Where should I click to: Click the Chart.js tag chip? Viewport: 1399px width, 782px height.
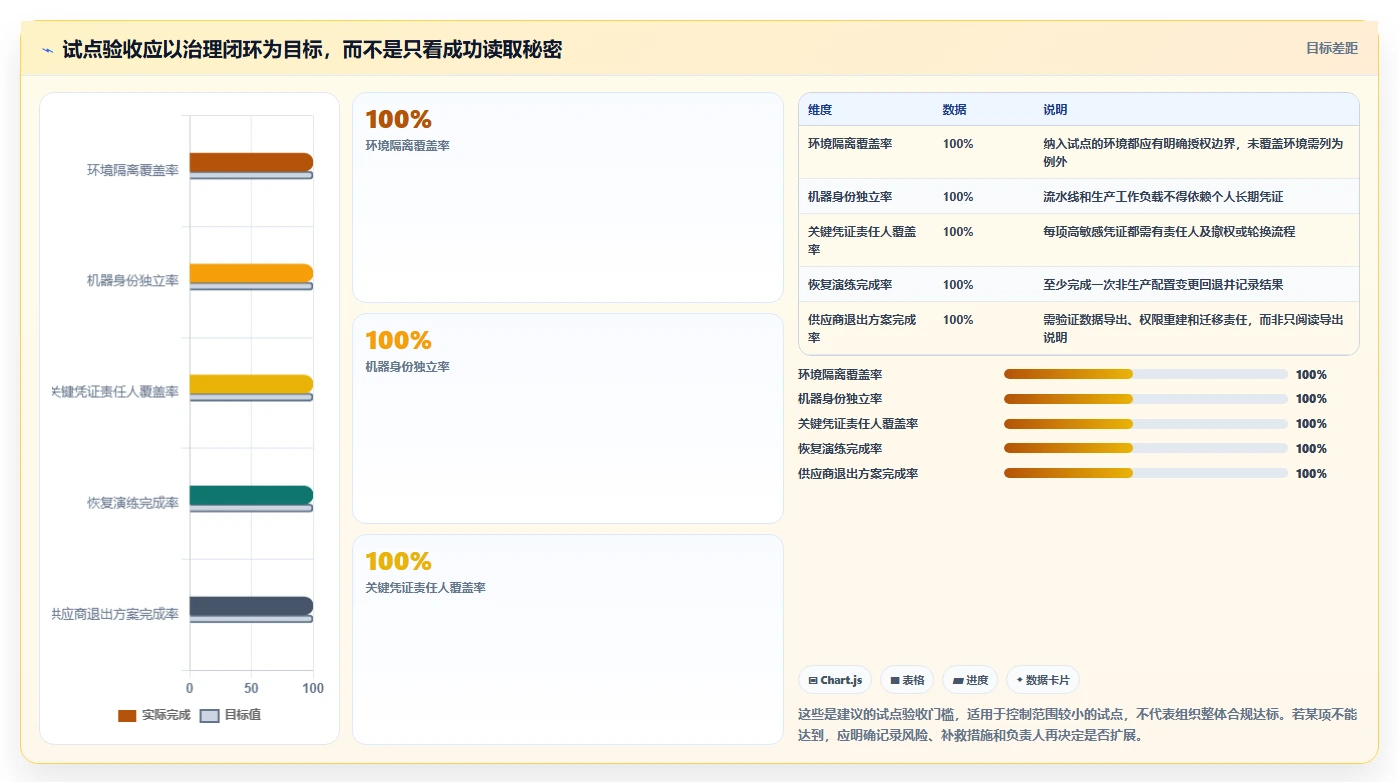coord(835,680)
